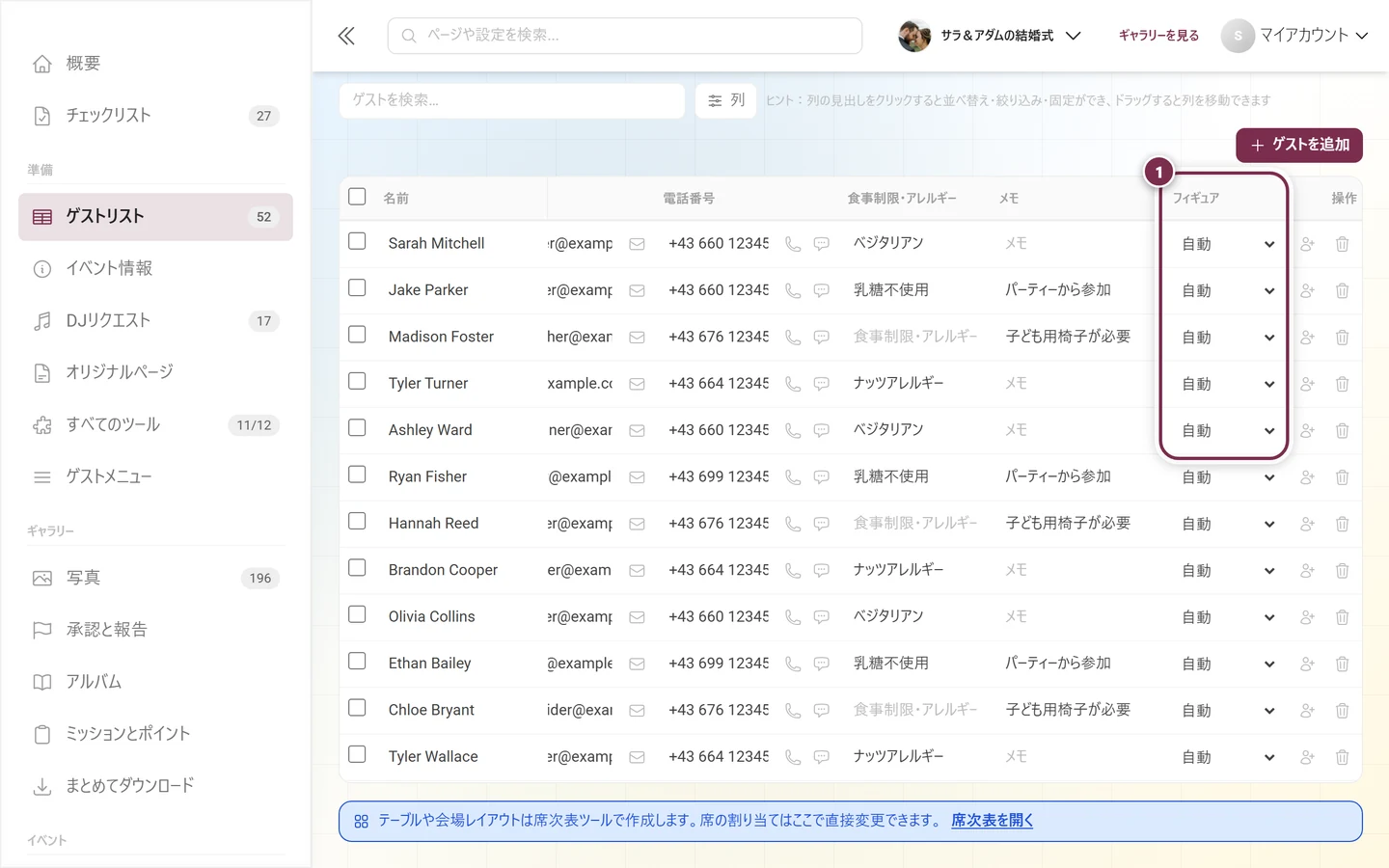
Task: Click email icon in Tyler Turner row
Action: point(637,384)
